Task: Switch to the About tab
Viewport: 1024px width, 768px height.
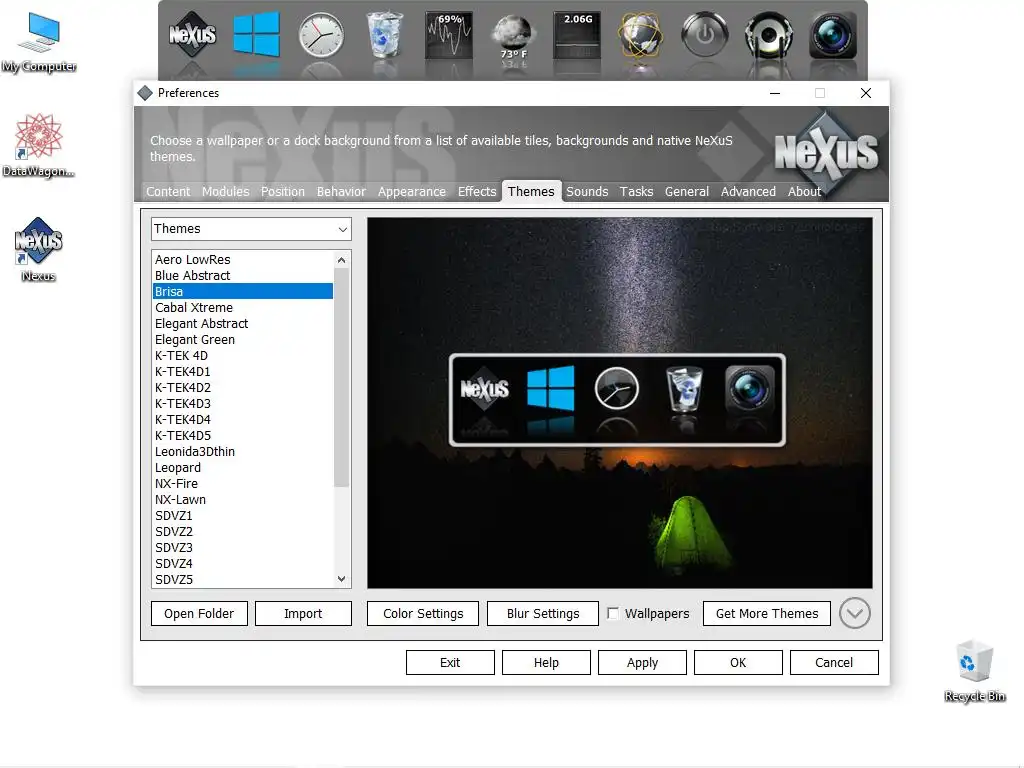Action: [x=804, y=191]
